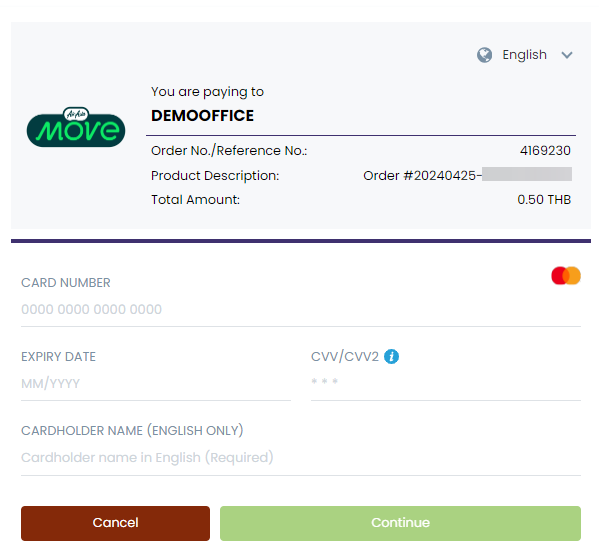Click the CVV/CVV2 label text
The width and height of the screenshot is (599, 552).
click(x=345, y=357)
